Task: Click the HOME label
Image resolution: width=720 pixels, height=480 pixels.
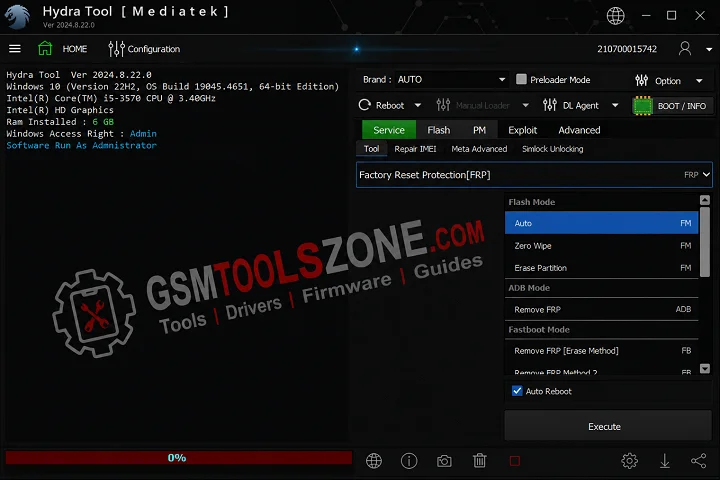Action: coord(75,49)
